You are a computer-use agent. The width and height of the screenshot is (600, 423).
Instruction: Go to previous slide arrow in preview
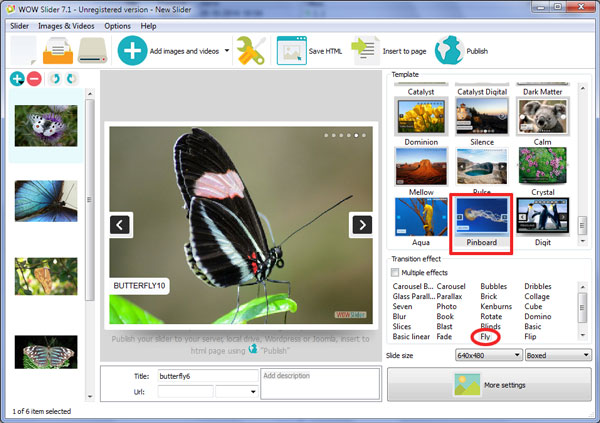click(x=120, y=225)
